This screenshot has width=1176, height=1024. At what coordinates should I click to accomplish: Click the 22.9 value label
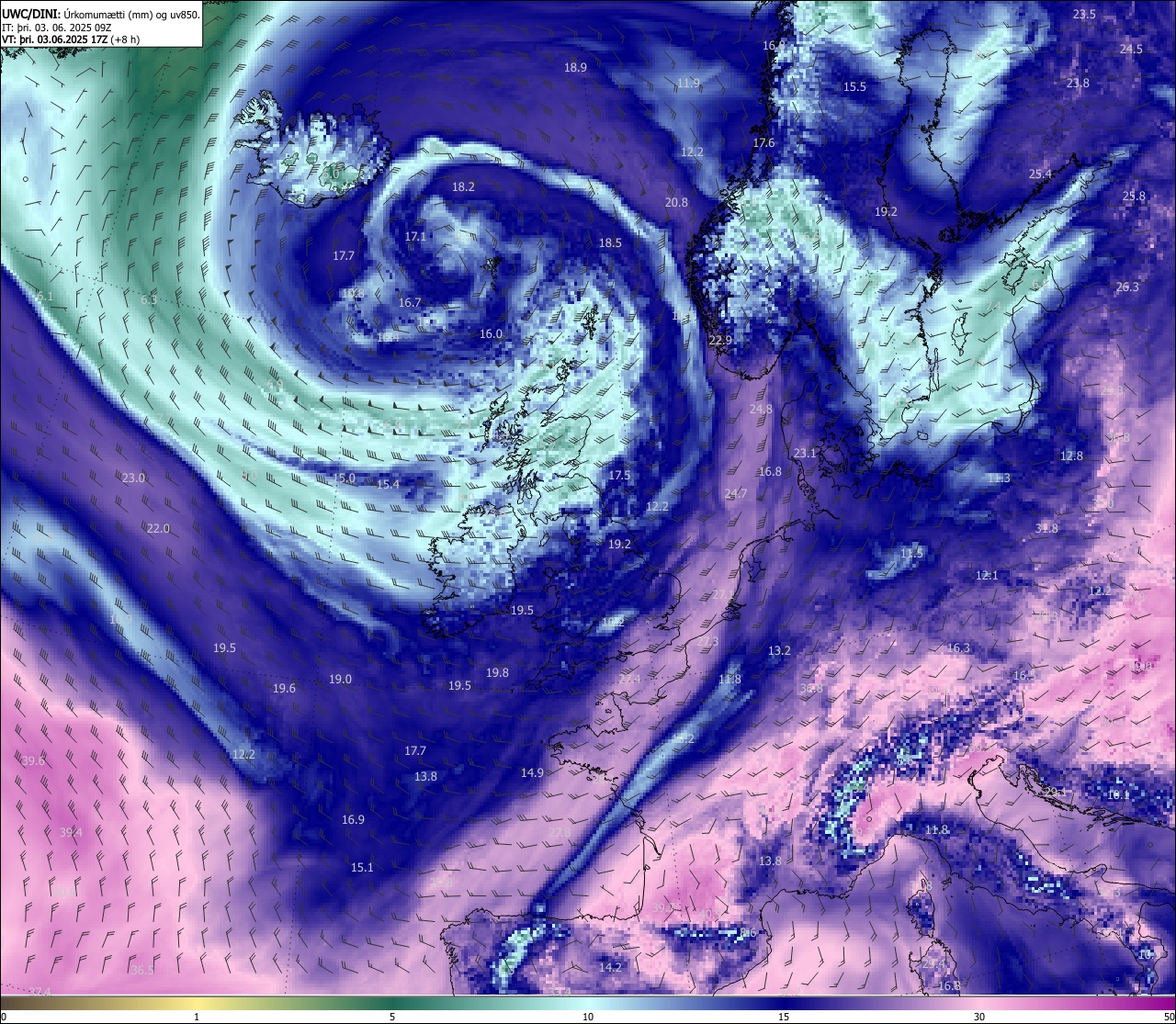point(720,340)
